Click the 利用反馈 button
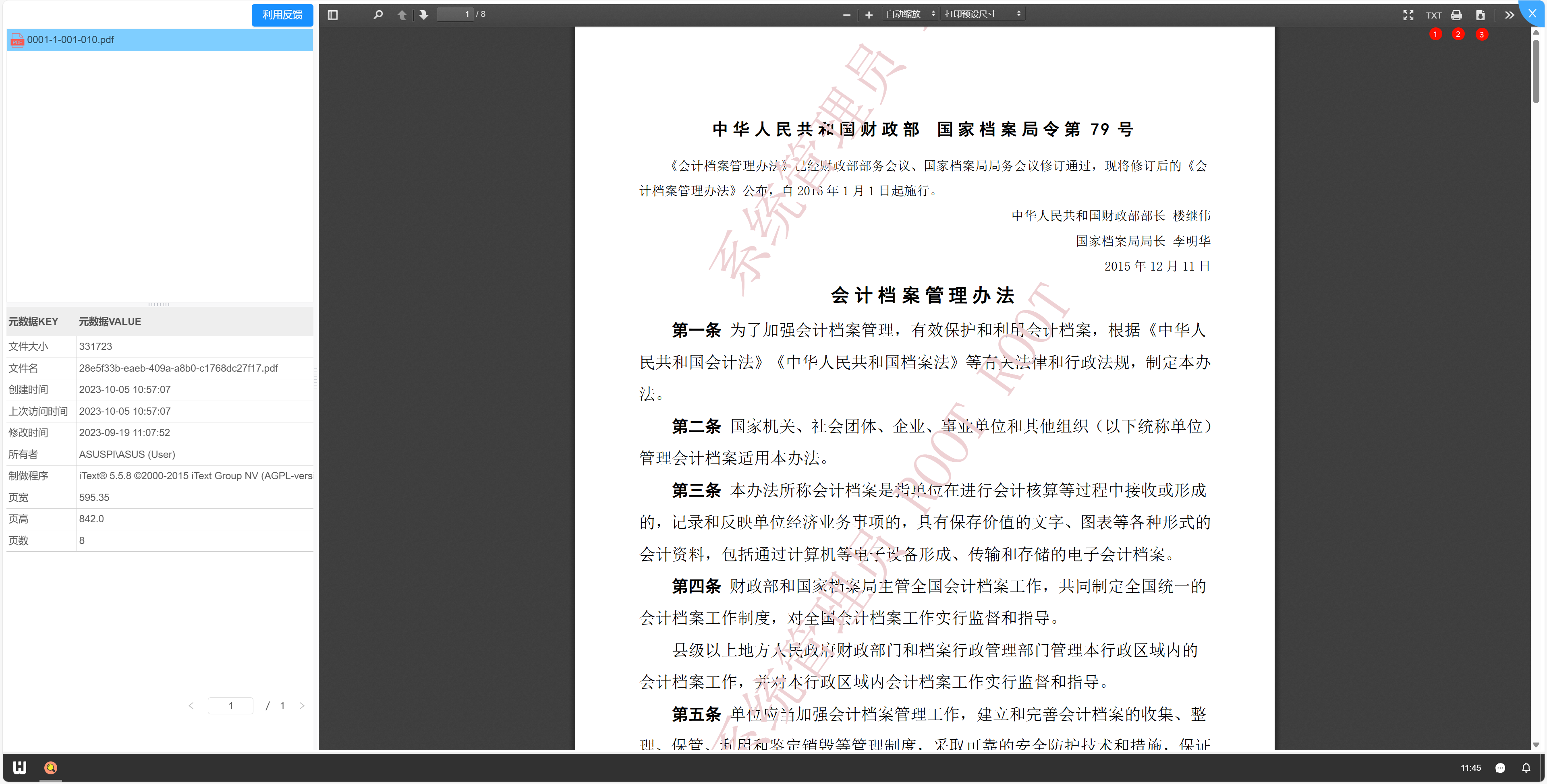The width and height of the screenshot is (1547, 784). pyautogui.click(x=282, y=14)
